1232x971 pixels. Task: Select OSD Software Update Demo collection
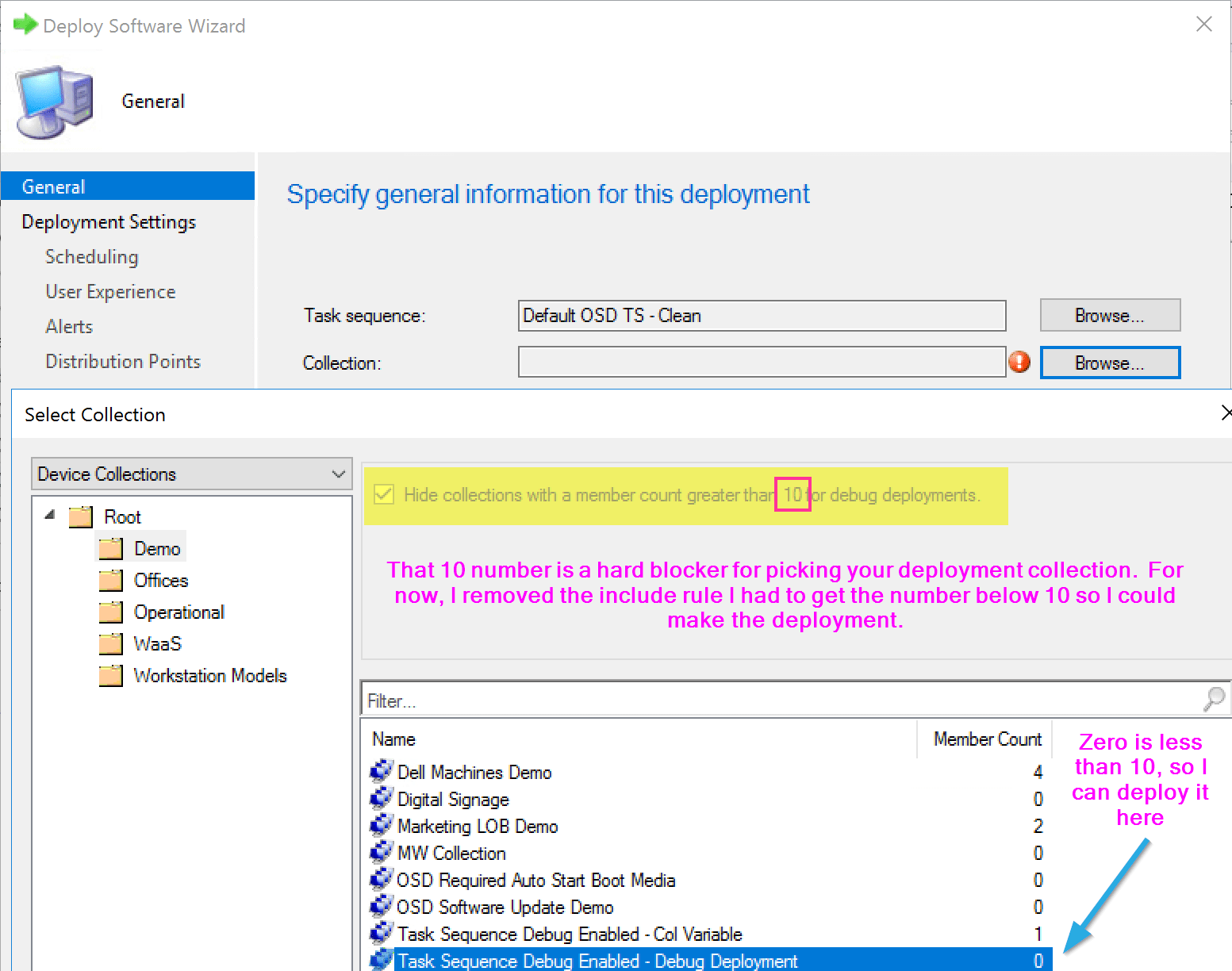click(x=505, y=908)
